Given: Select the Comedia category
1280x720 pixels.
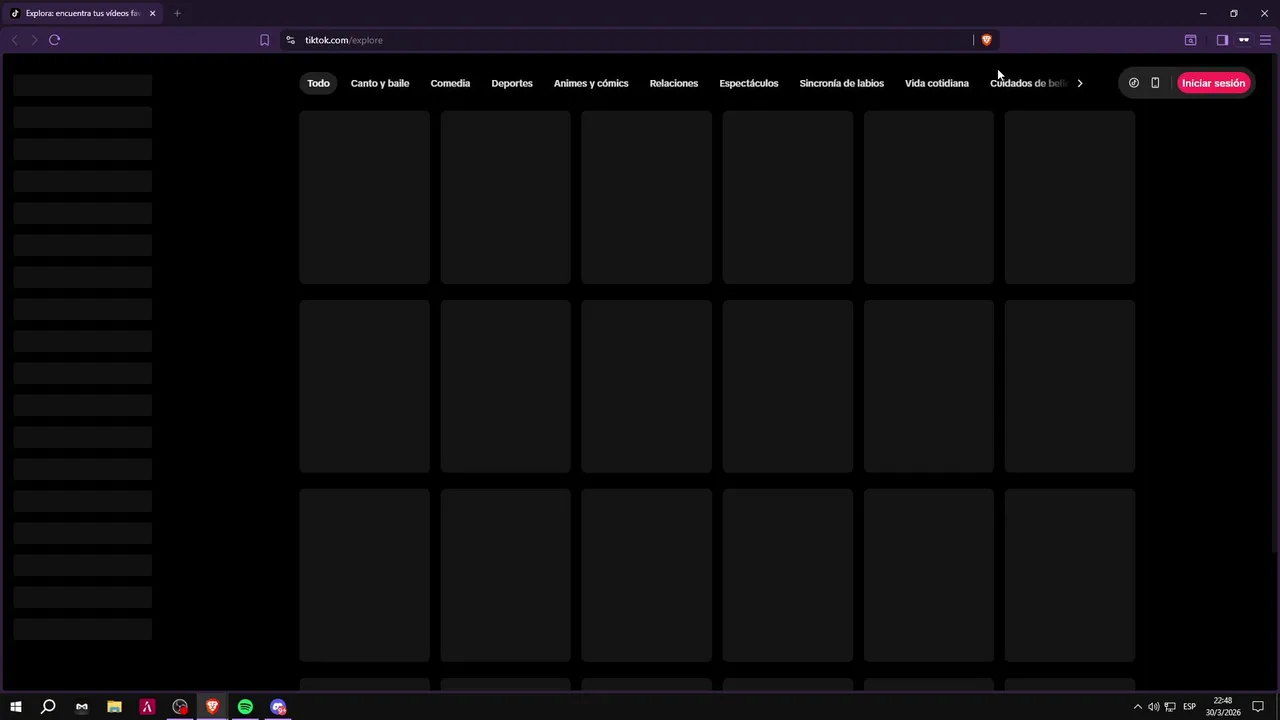Looking at the screenshot, I should pos(450,83).
